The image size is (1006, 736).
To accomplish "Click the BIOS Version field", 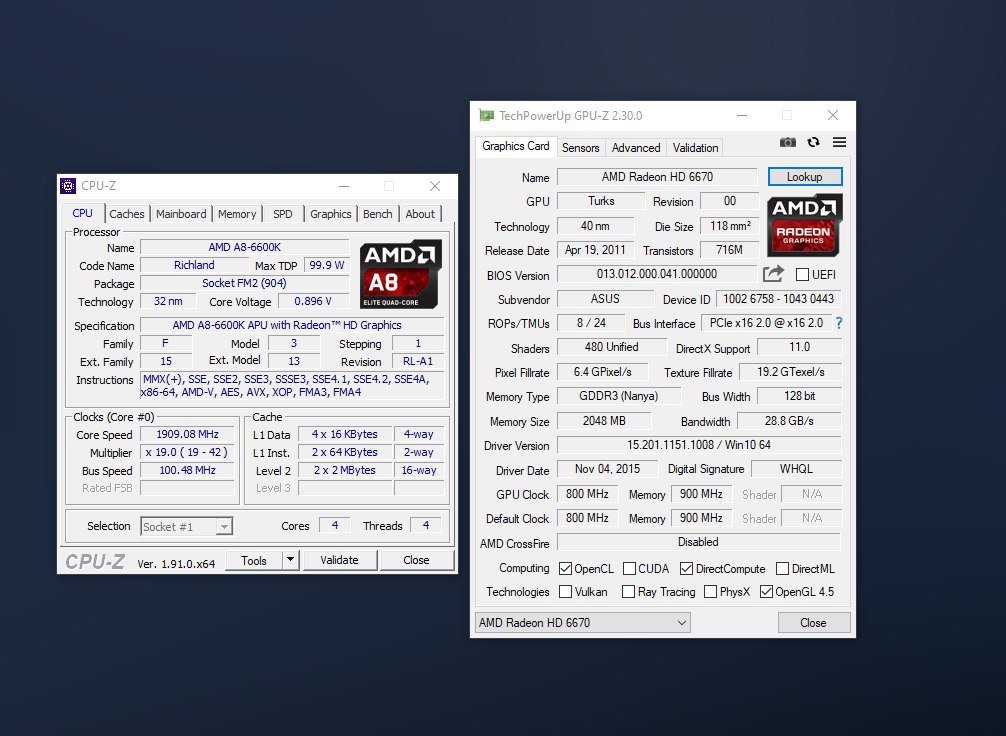I will [x=657, y=274].
